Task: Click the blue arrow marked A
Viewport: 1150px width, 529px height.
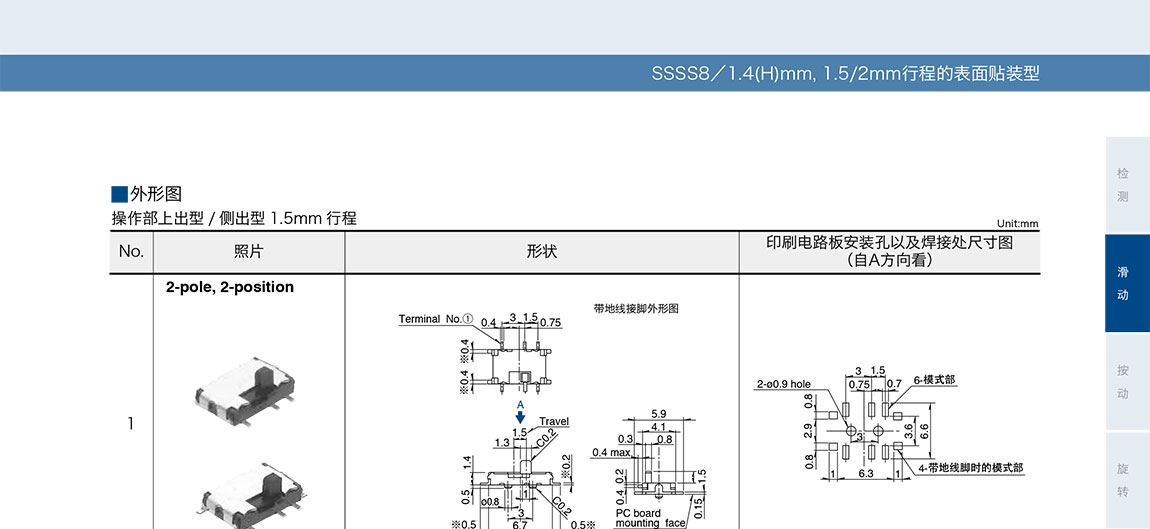Action: pos(520,415)
